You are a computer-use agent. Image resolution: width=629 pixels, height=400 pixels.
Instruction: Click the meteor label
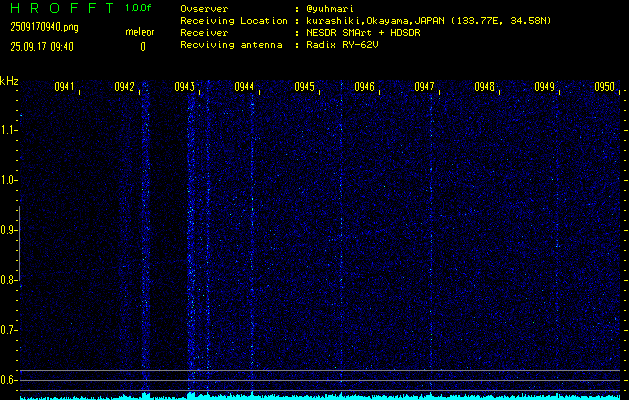tap(140, 32)
